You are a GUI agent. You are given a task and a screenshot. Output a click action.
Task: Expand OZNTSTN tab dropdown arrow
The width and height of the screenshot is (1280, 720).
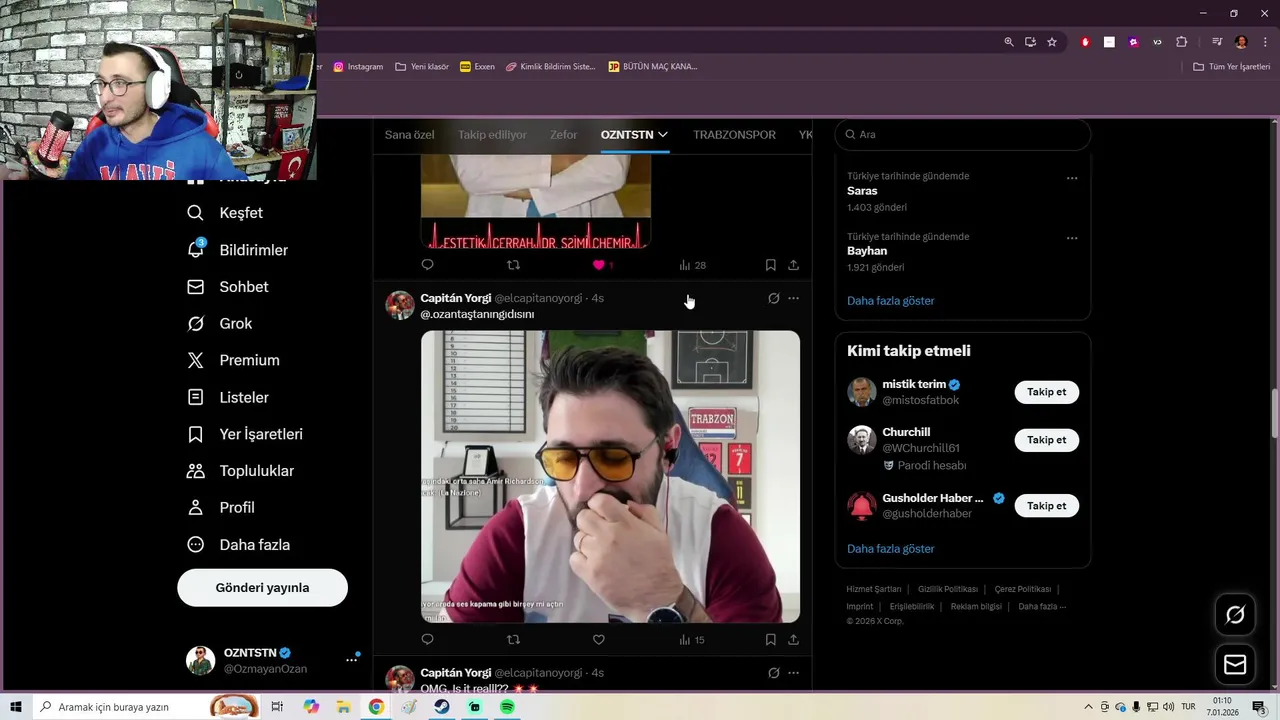tap(662, 135)
